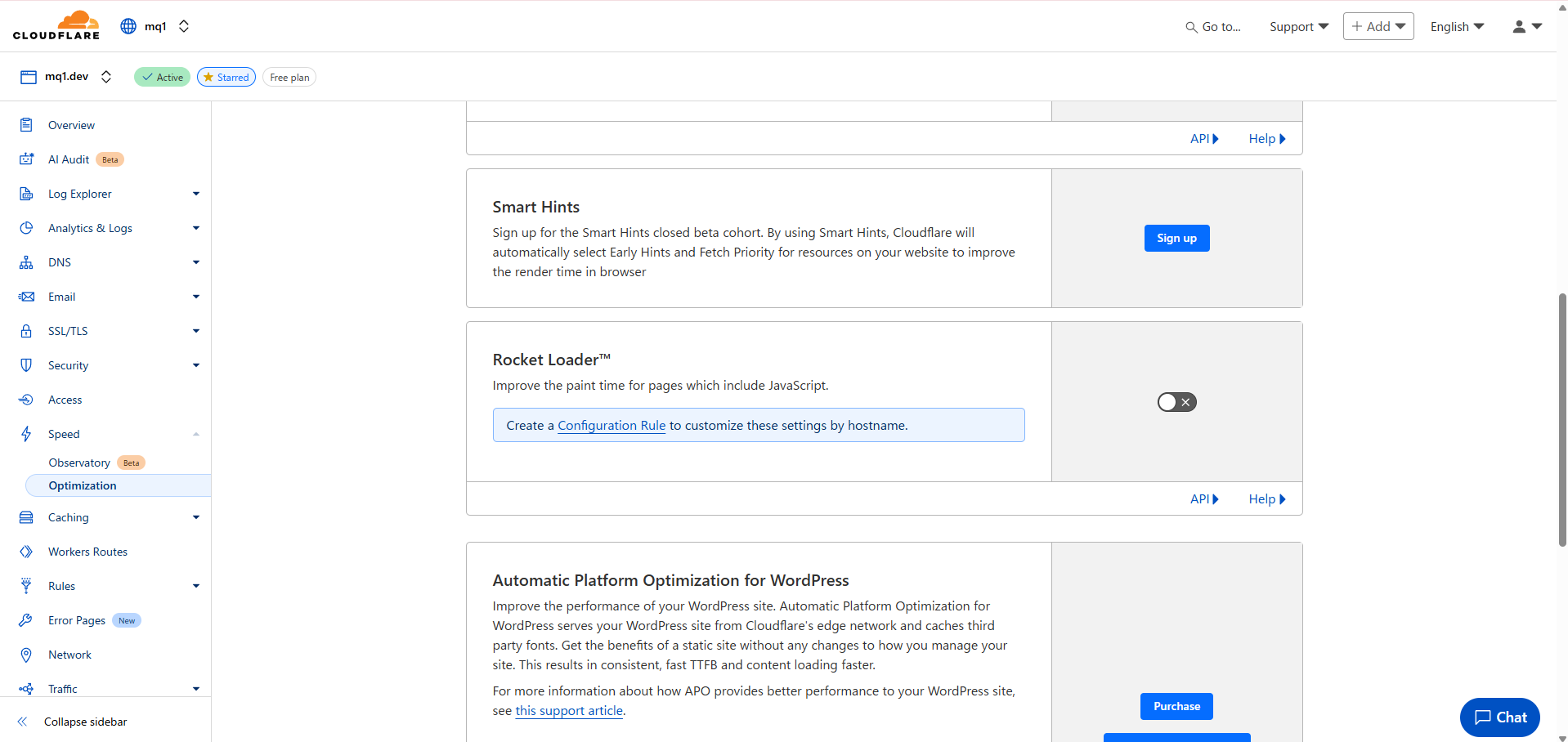Click the page vertical scrollbar

point(1562,420)
